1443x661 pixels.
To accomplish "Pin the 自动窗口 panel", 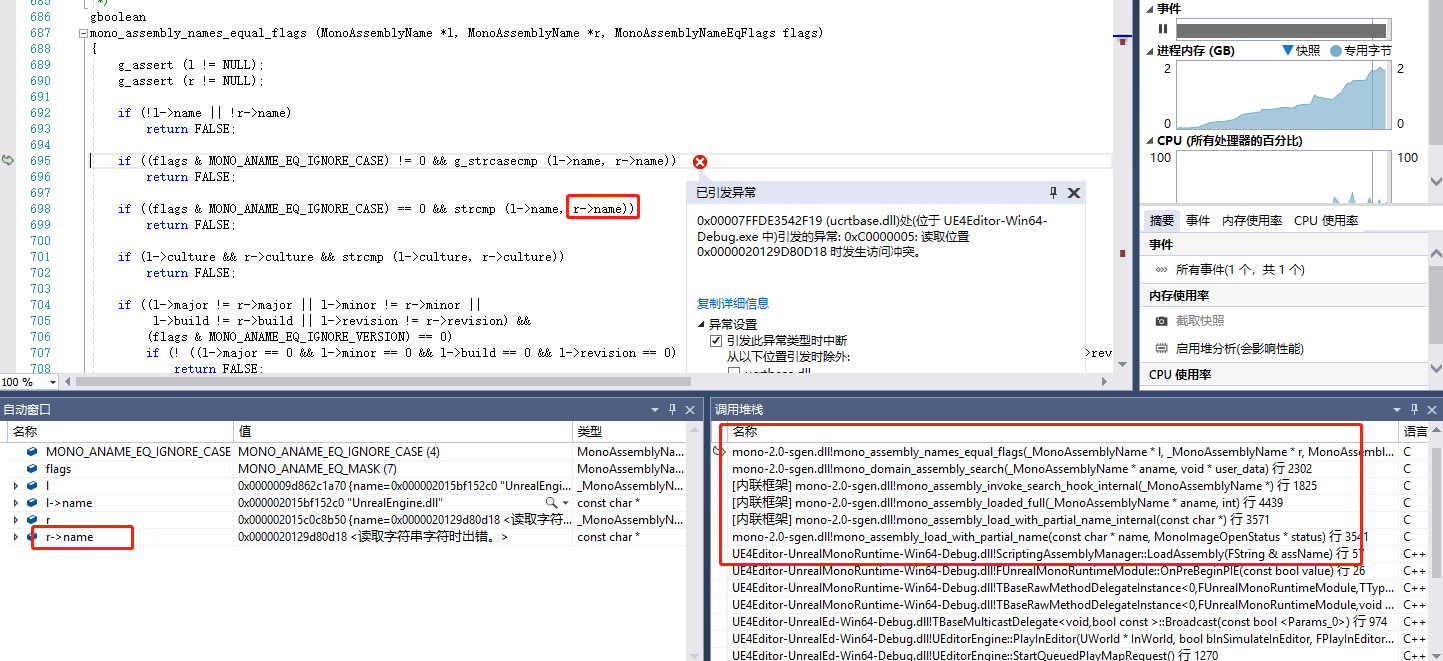I will click(671, 409).
